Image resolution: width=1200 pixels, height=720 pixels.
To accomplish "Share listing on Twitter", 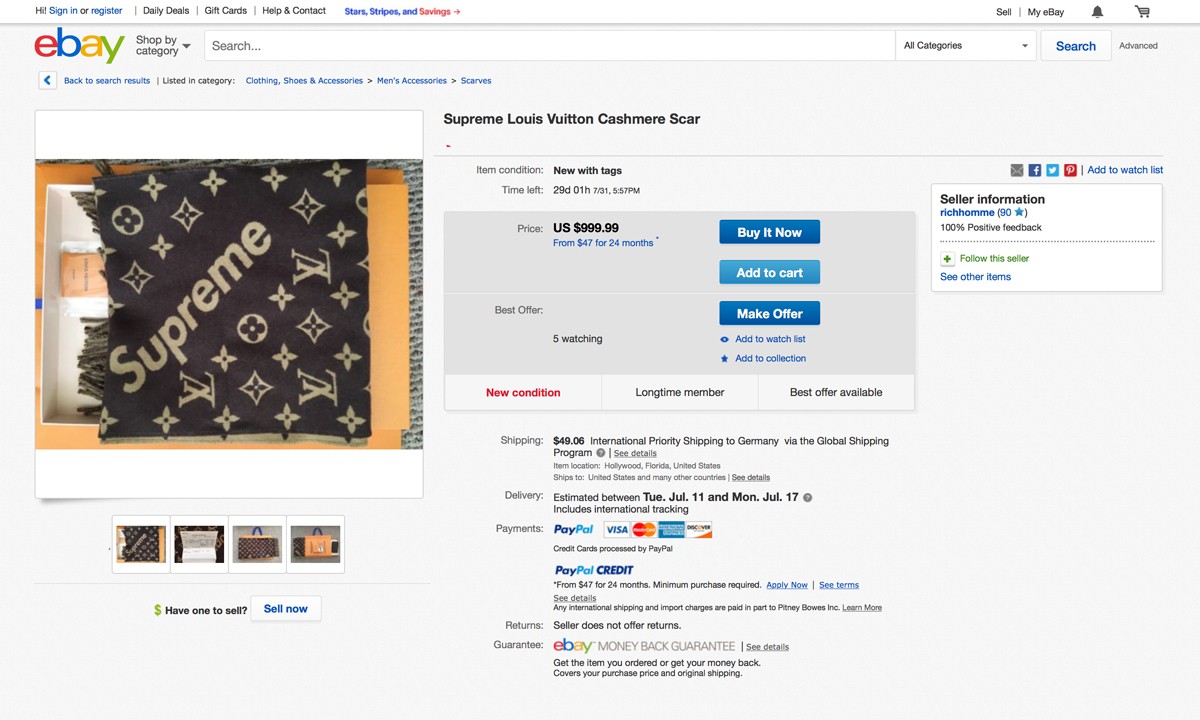I will 1052,170.
